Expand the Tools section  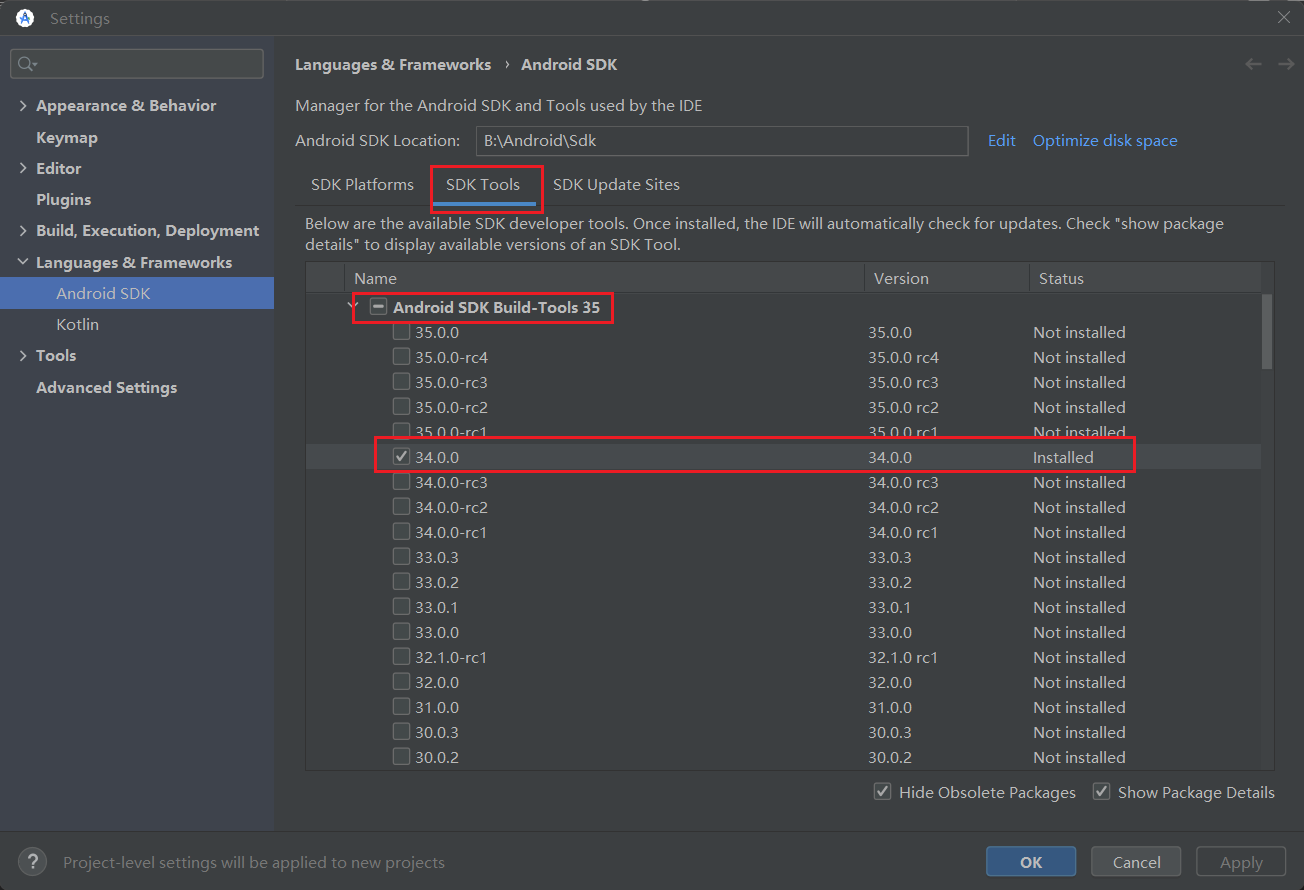[x=23, y=355]
